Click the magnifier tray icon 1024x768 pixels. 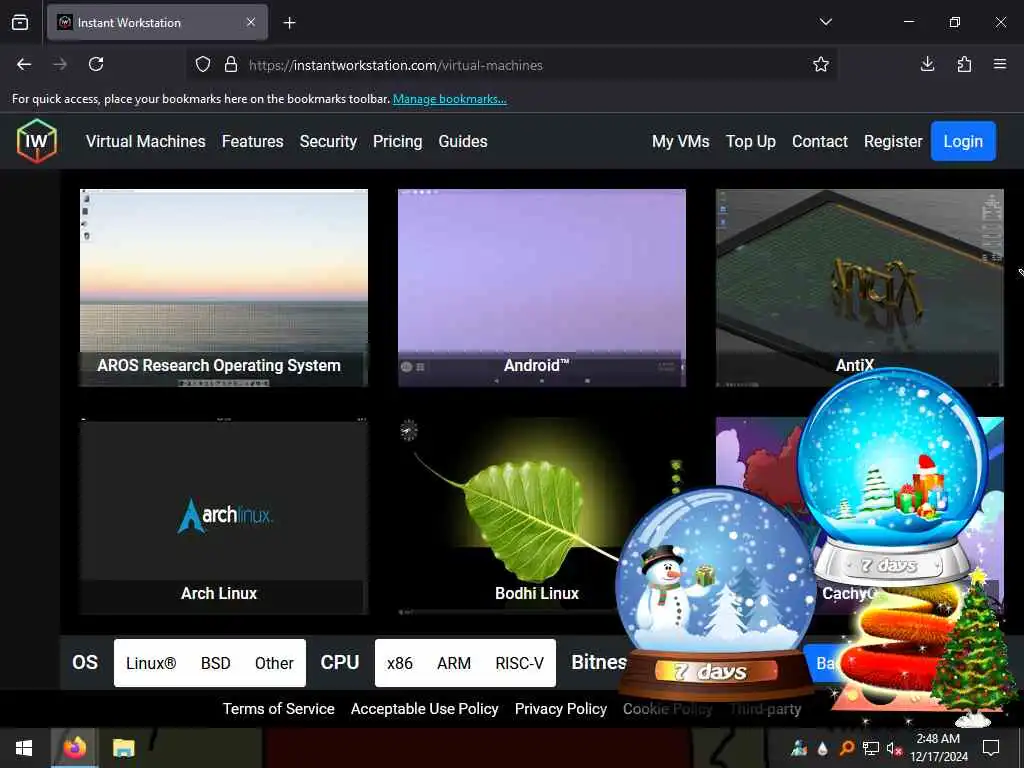[846, 748]
